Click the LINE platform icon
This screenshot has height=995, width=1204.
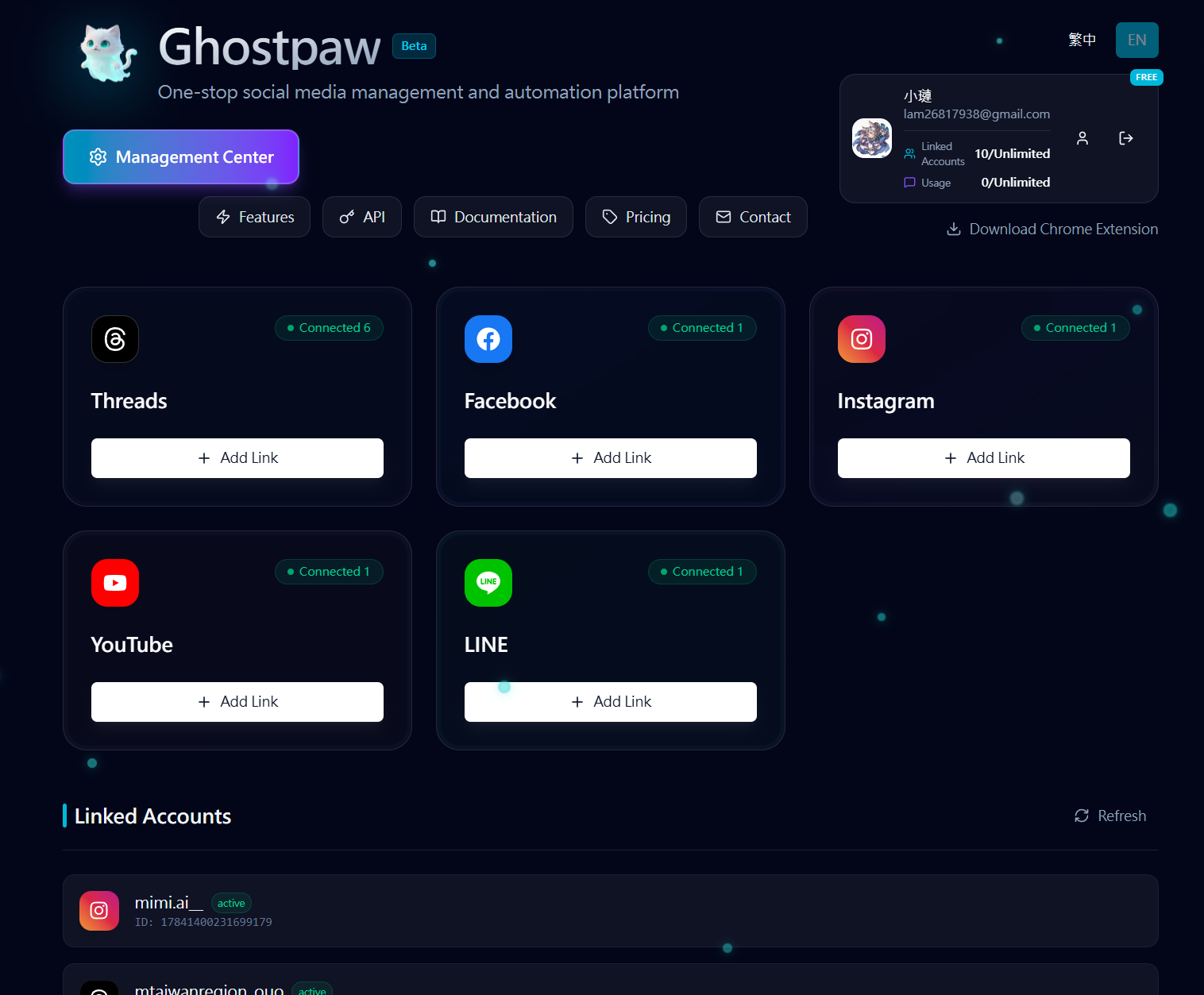488,583
